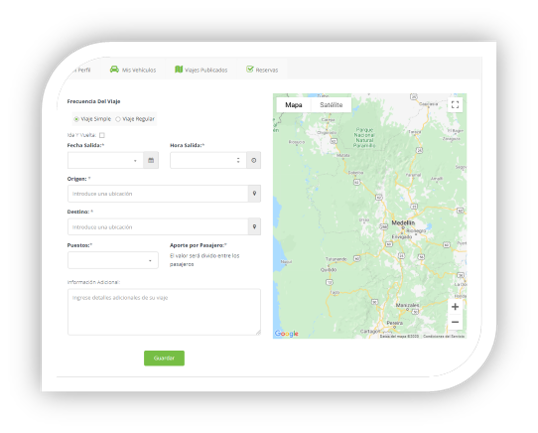
Task: Zoom out the map with minus button
Action: pyautogui.click(x=455, y=322)
